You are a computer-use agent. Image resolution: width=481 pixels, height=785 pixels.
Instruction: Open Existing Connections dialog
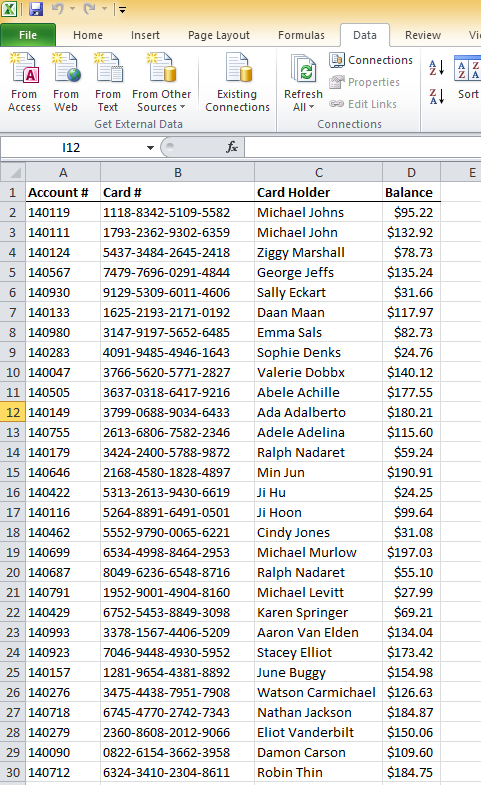tap(237, 83)
